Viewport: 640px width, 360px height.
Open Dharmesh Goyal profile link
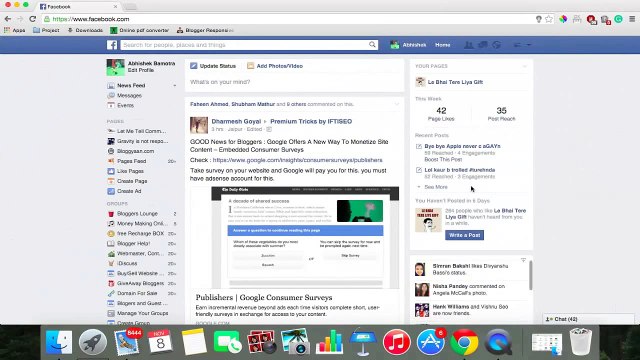(x=236, y=121)
